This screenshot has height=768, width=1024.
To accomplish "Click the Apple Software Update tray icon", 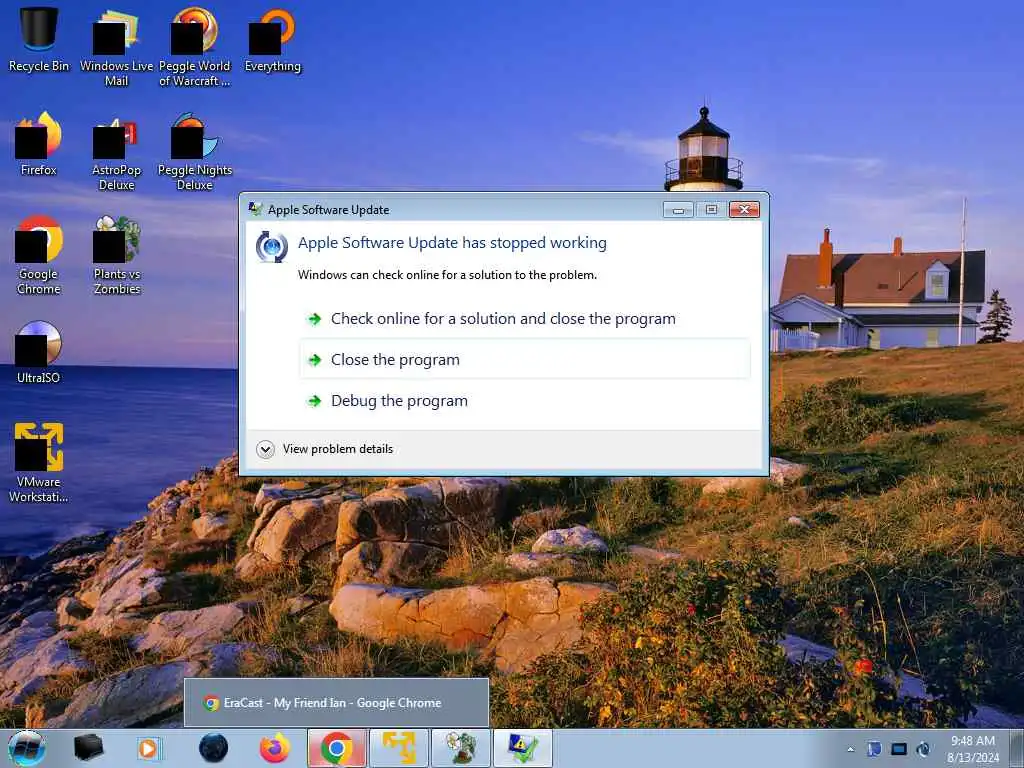I will [923, 749].
